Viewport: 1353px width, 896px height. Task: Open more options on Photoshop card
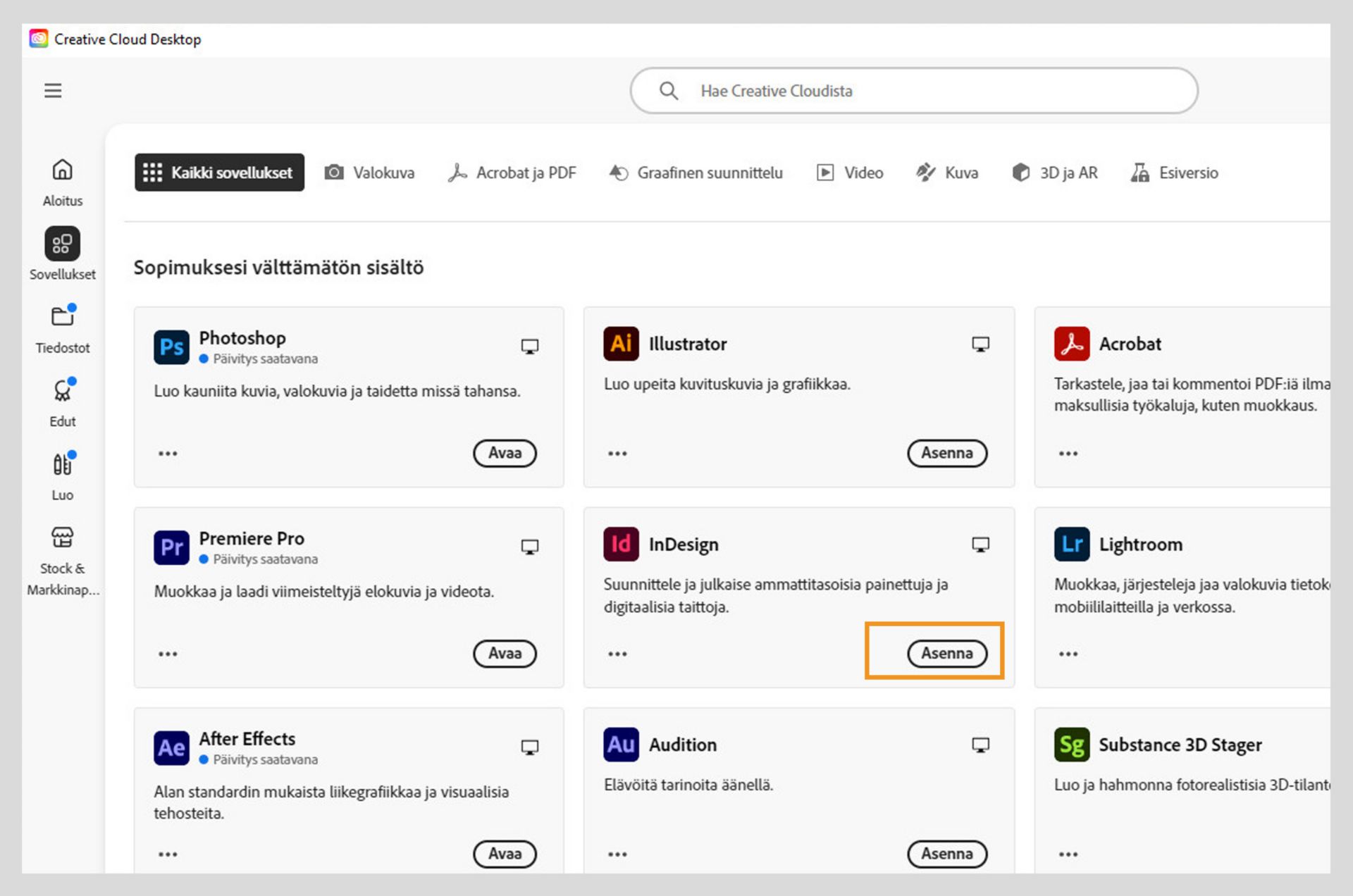click(168, 454)
